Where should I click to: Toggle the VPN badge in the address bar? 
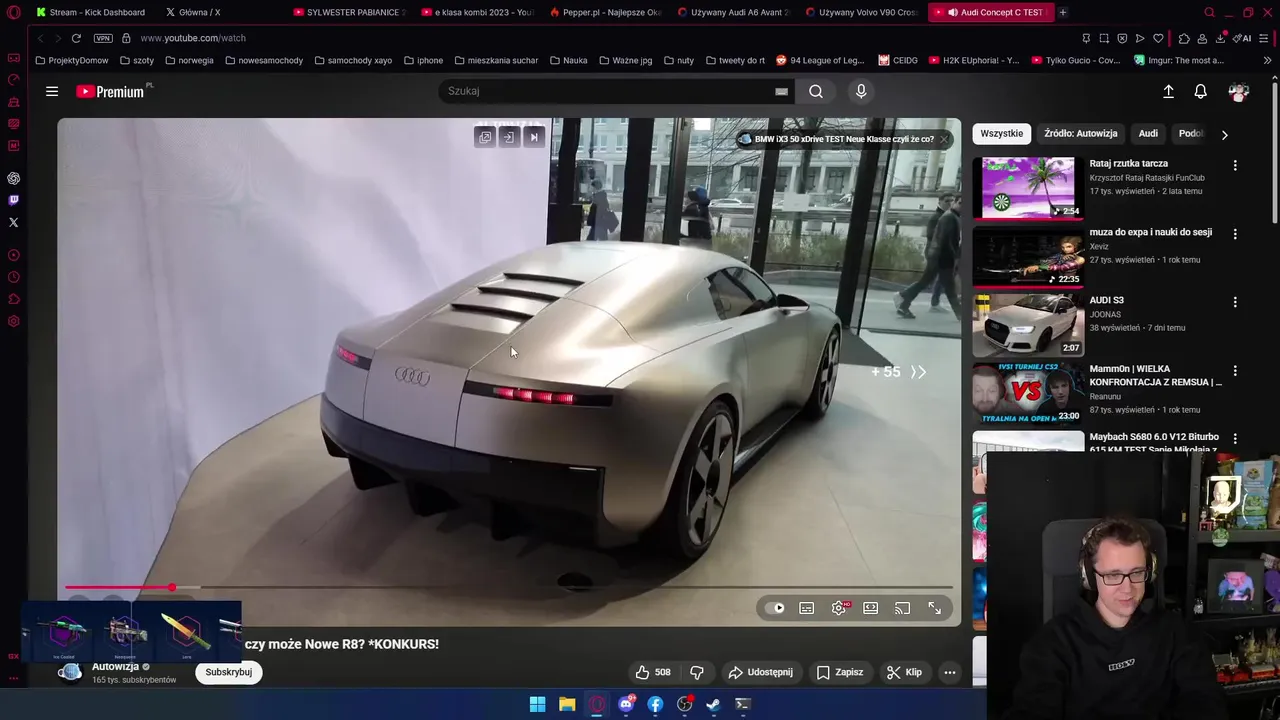click(x=103, y=38)
